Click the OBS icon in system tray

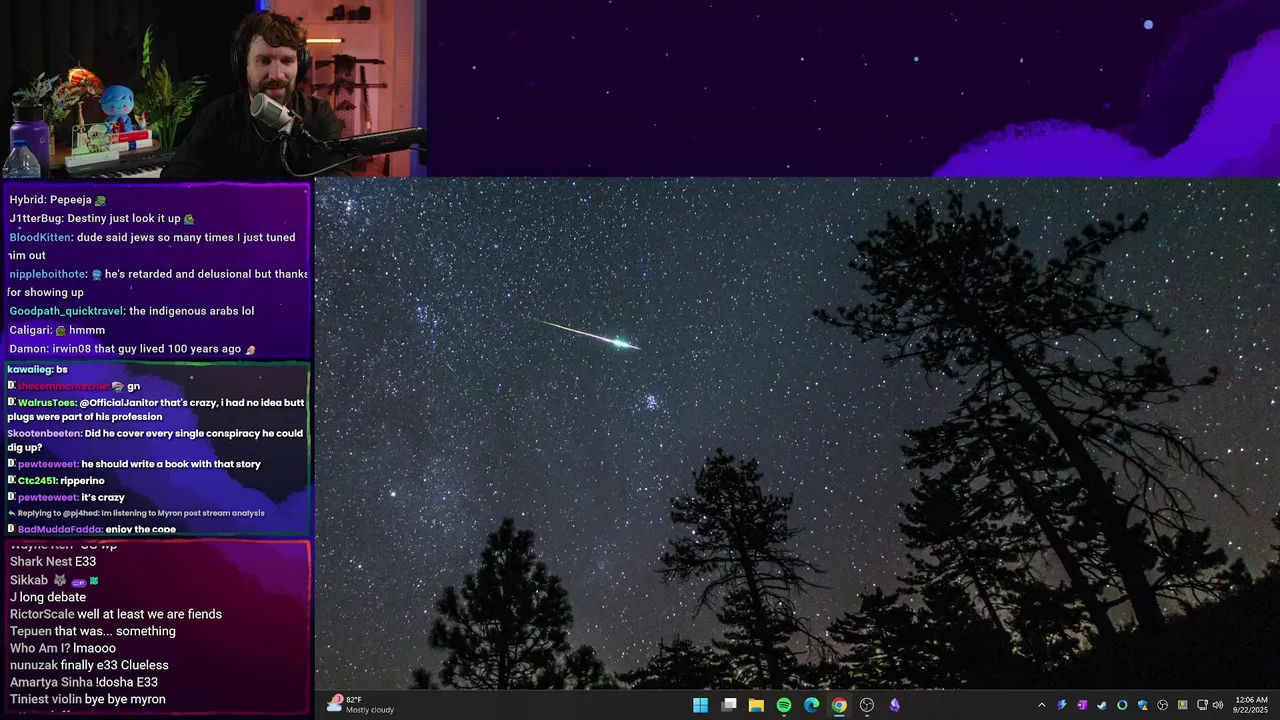[1162, 705]
